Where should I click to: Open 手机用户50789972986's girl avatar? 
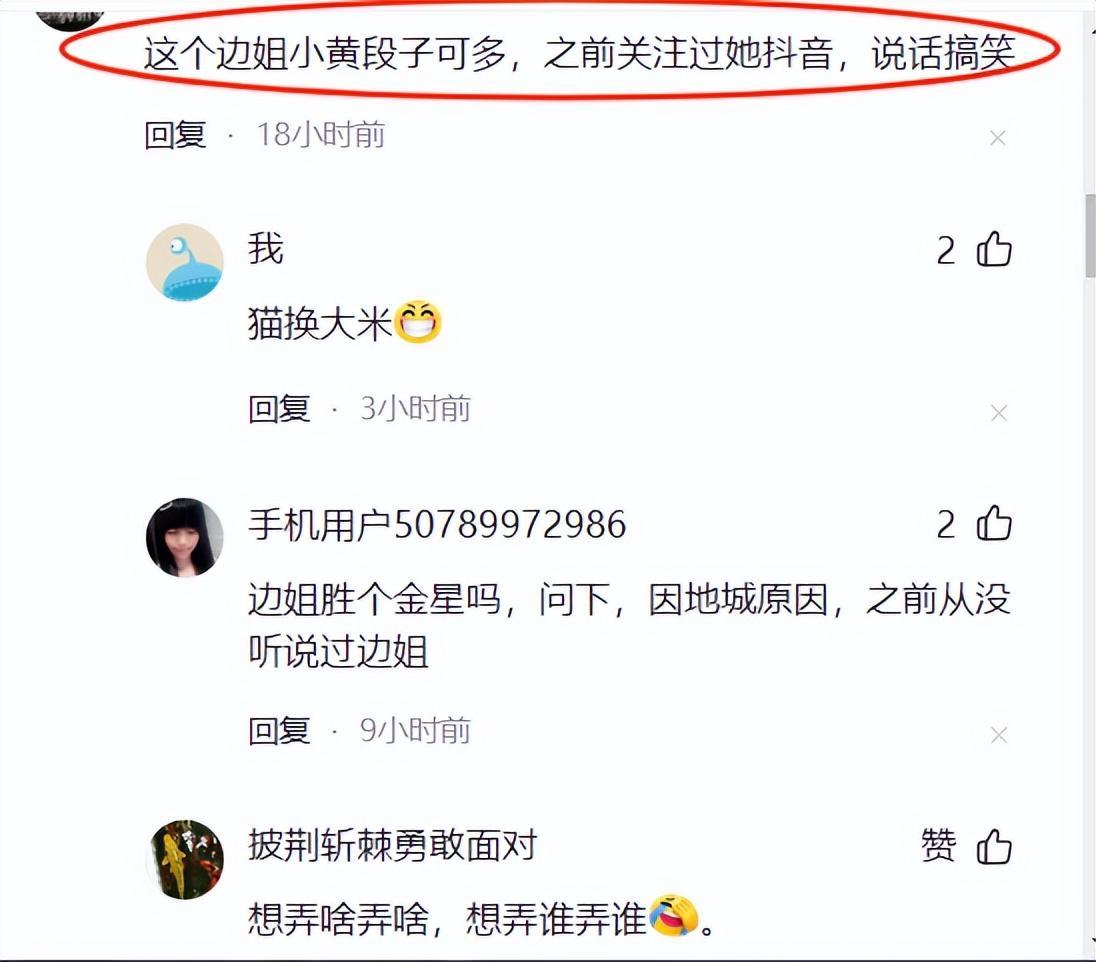[185, 537]
